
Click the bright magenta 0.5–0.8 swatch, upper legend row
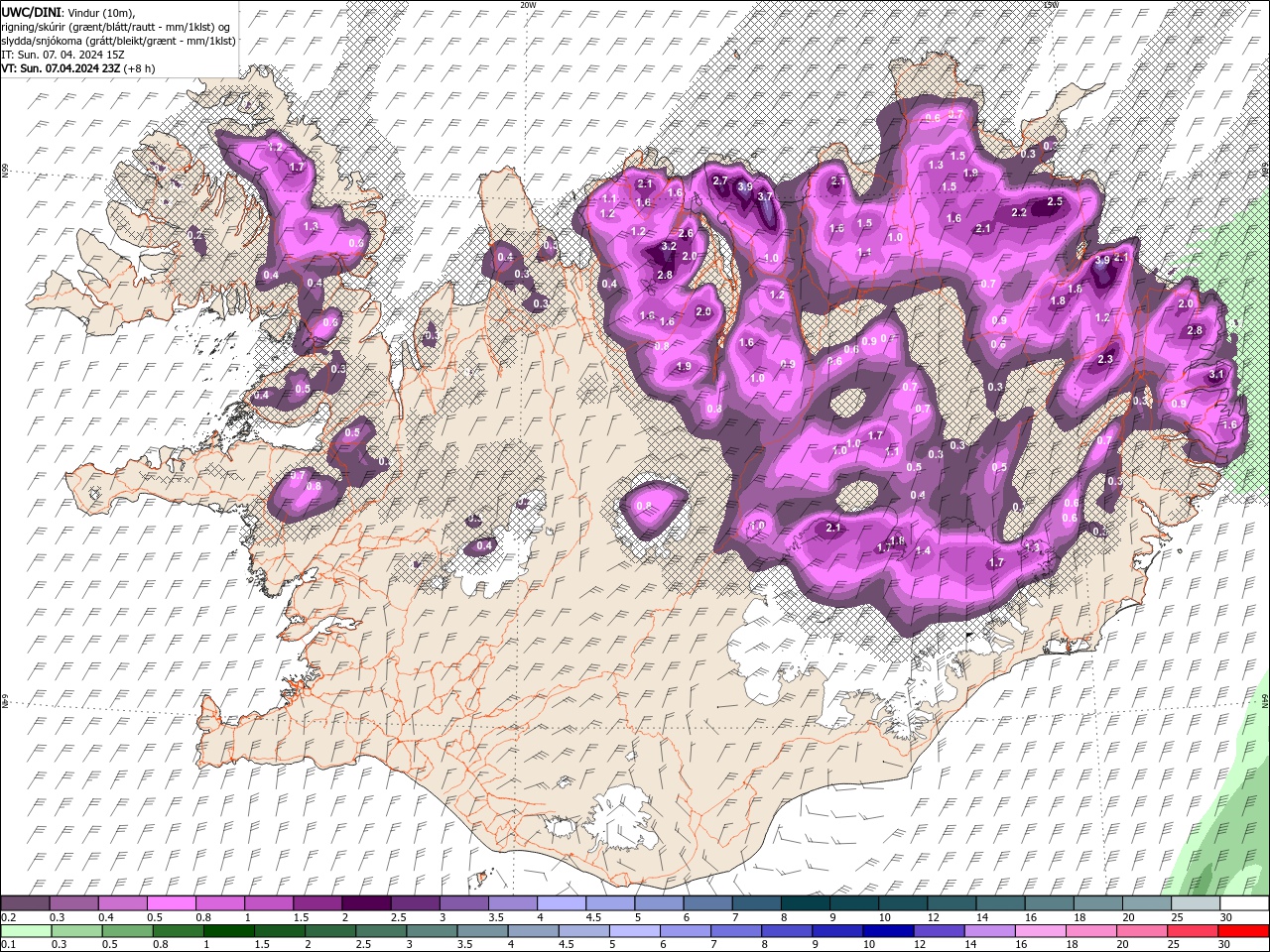click(171, 903)
